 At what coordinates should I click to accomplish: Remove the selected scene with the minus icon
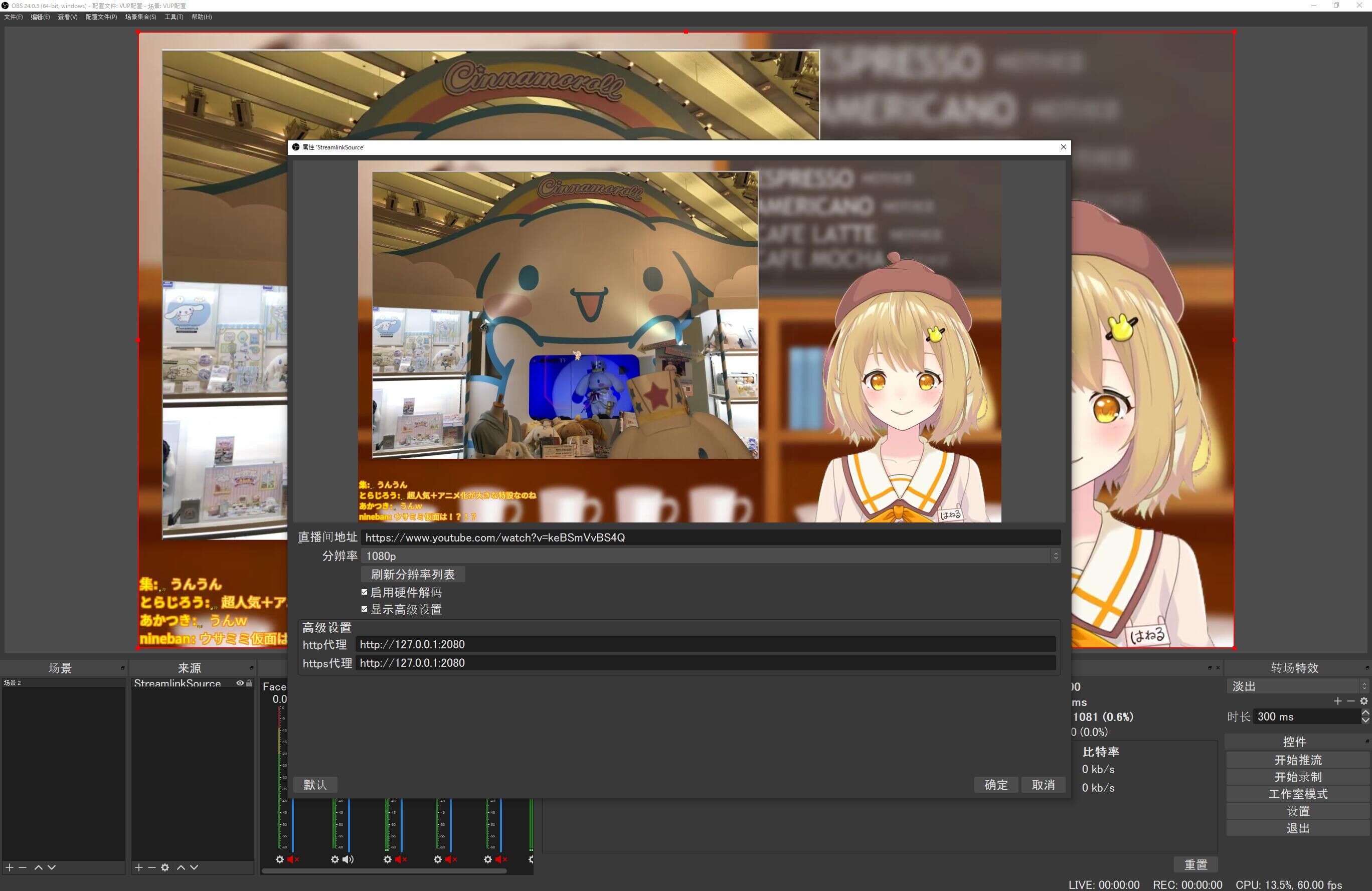[23, 867]
